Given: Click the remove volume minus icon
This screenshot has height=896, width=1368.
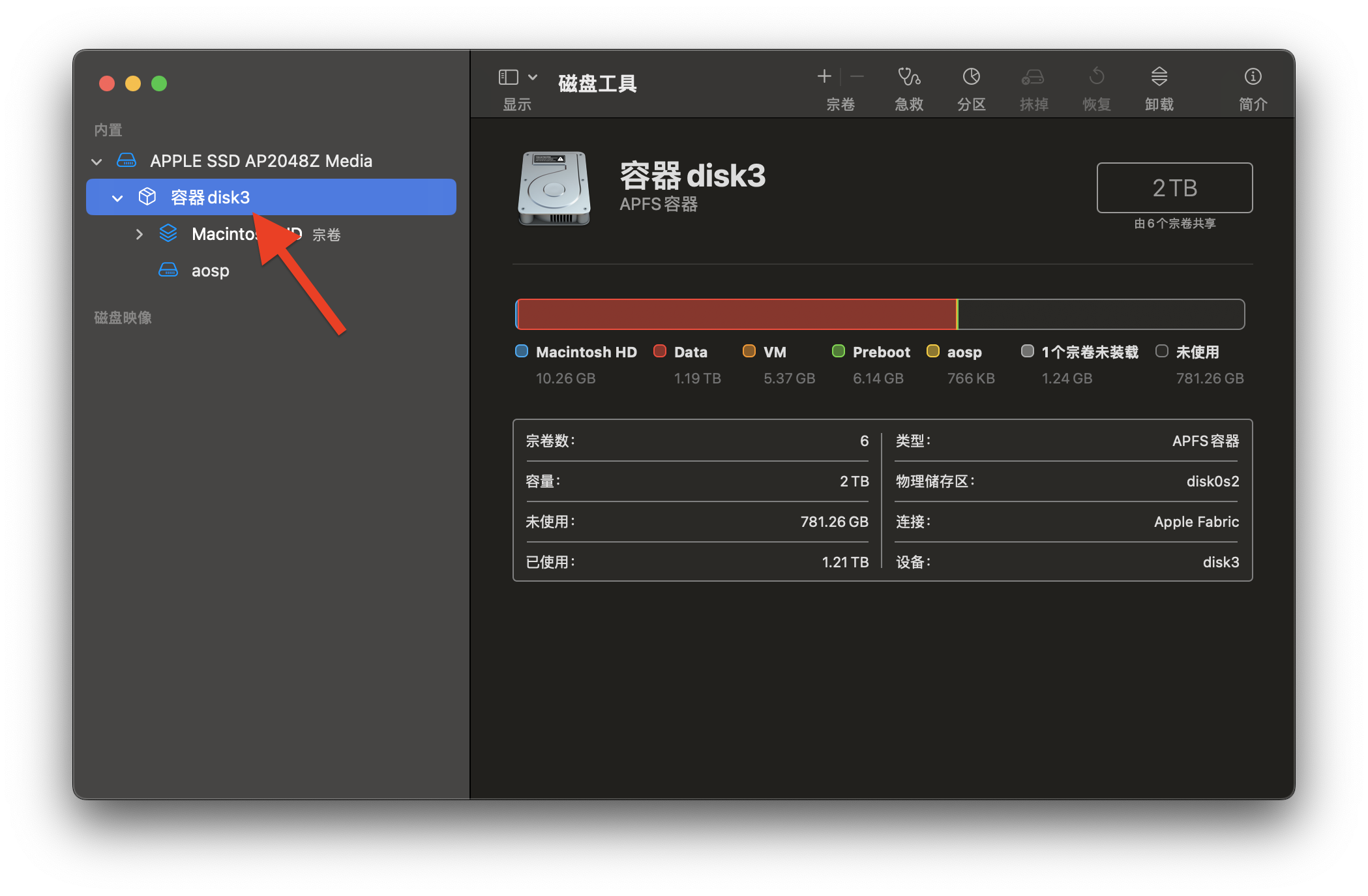Looking at the screenshot, I should 857,77.
